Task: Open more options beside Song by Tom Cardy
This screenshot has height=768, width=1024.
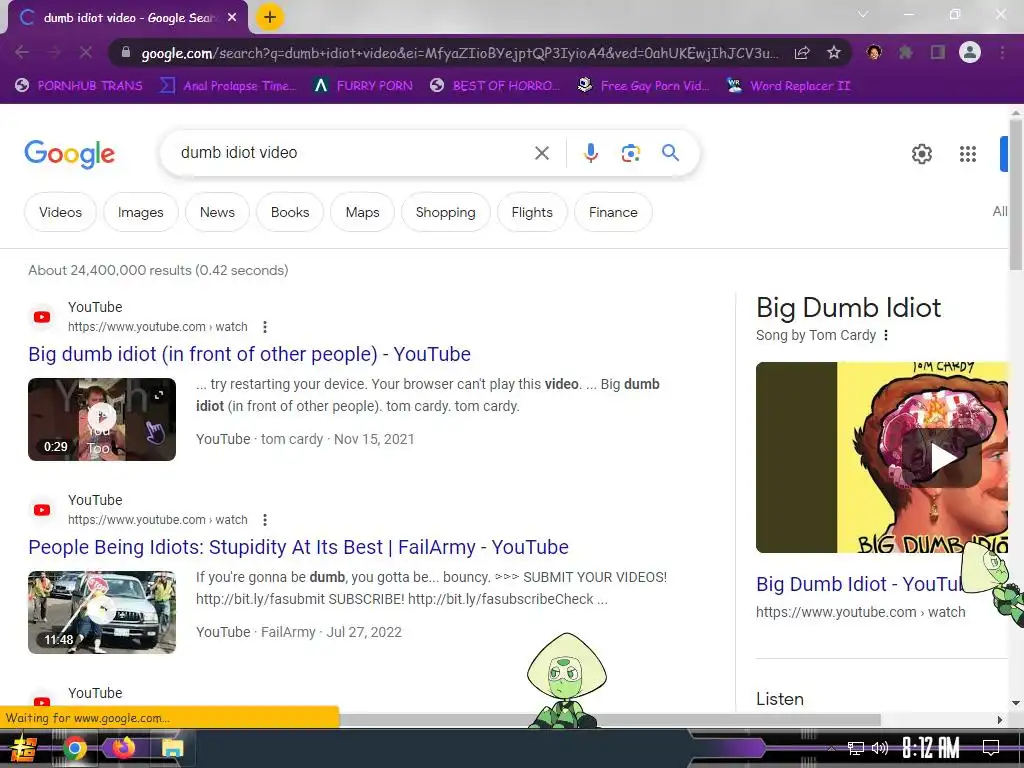Action: click(x=886, y=335)
